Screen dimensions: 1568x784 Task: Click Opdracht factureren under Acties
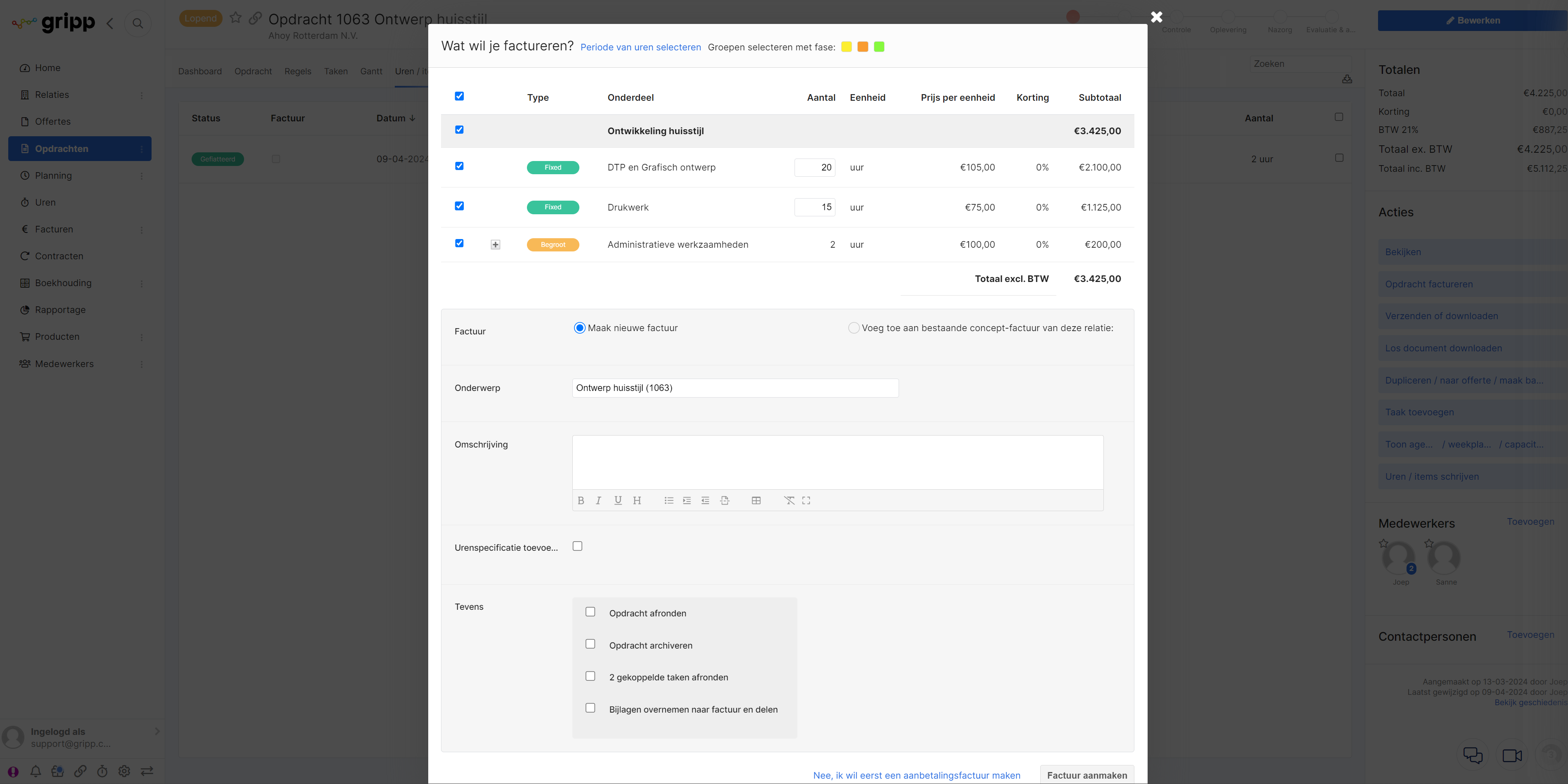(1473, 284)
